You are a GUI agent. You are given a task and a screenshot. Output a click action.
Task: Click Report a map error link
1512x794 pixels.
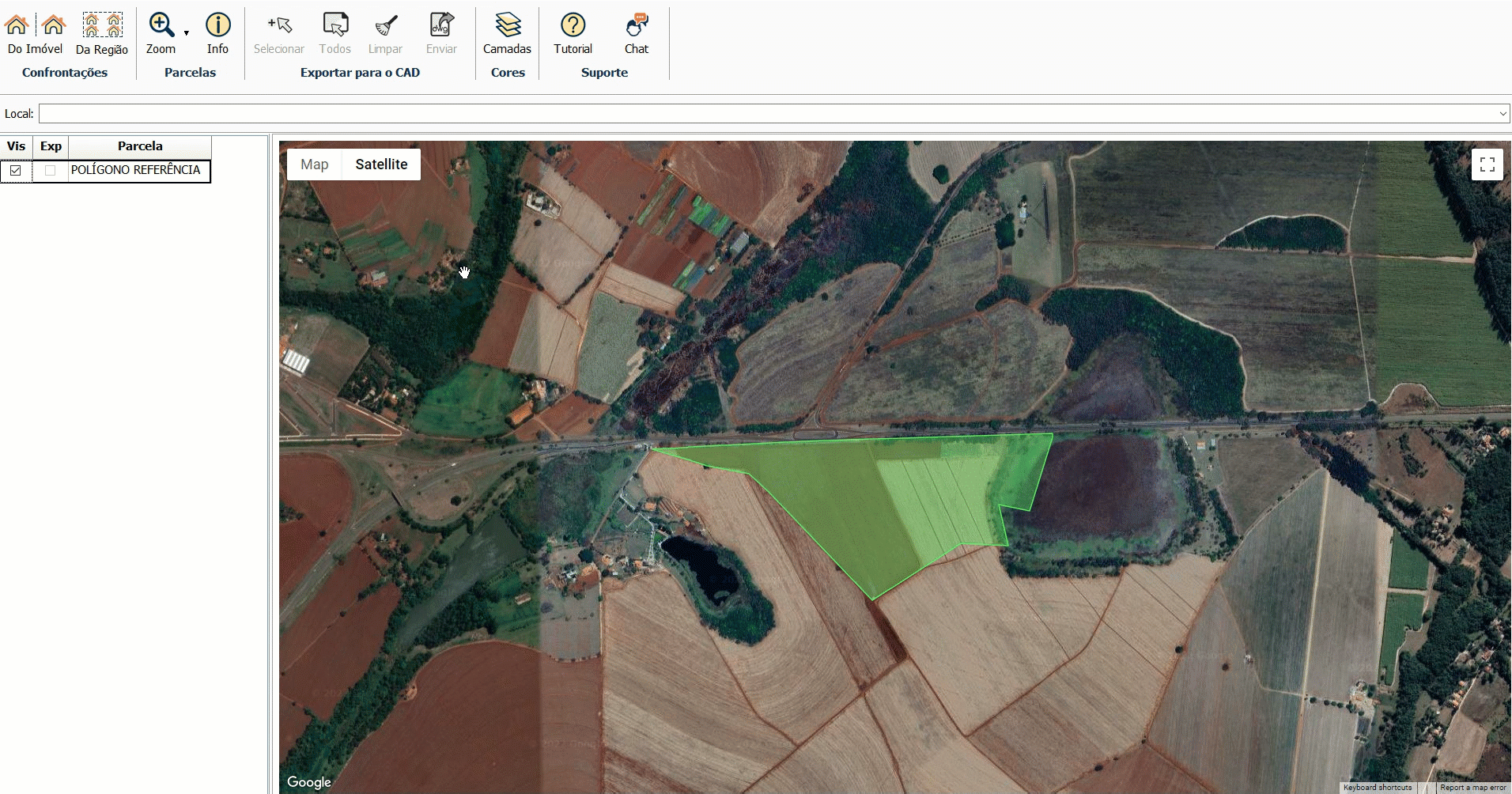1472,788
